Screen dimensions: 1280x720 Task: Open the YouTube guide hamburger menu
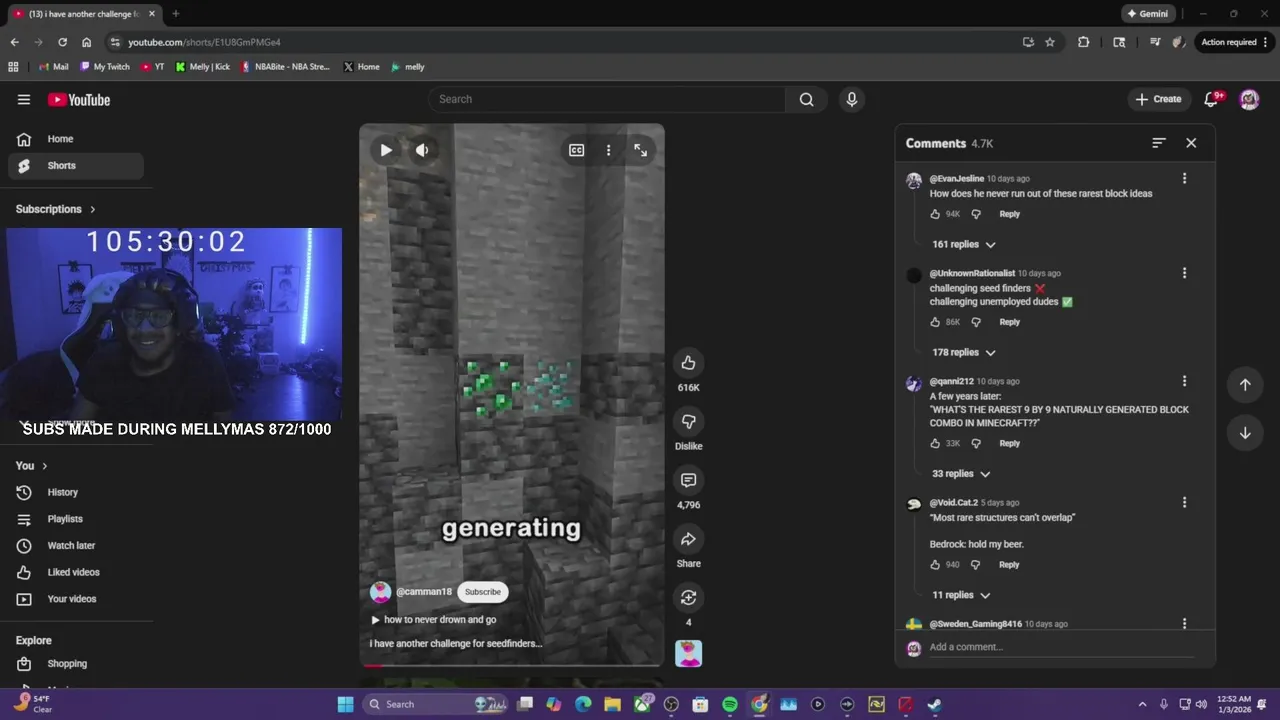(x=24, y=99)
